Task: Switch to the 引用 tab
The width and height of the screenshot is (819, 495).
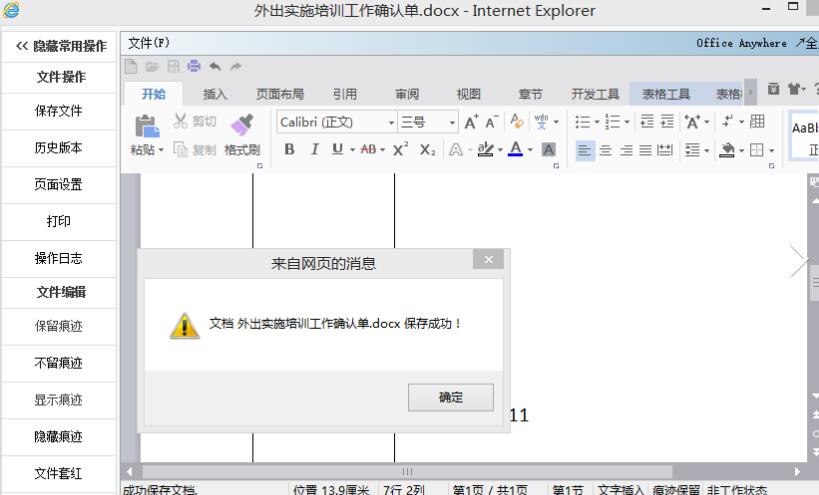Action: tap(345, 94)
